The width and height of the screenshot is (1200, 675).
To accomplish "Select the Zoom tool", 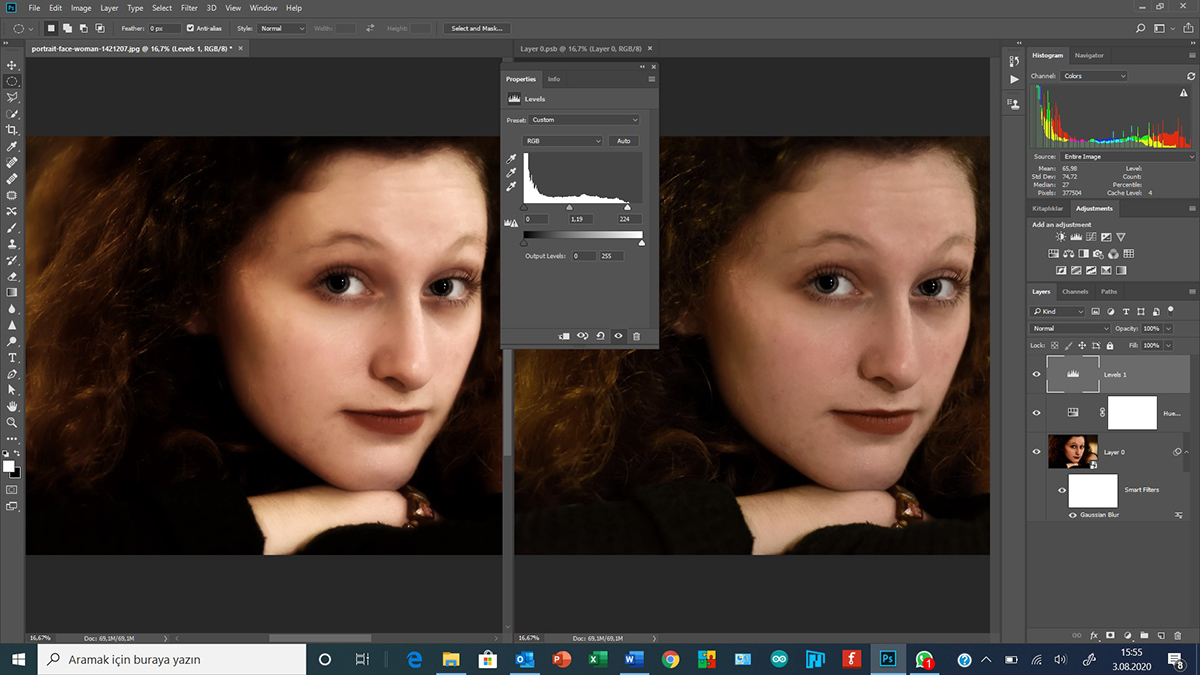I will pos(12,422).
